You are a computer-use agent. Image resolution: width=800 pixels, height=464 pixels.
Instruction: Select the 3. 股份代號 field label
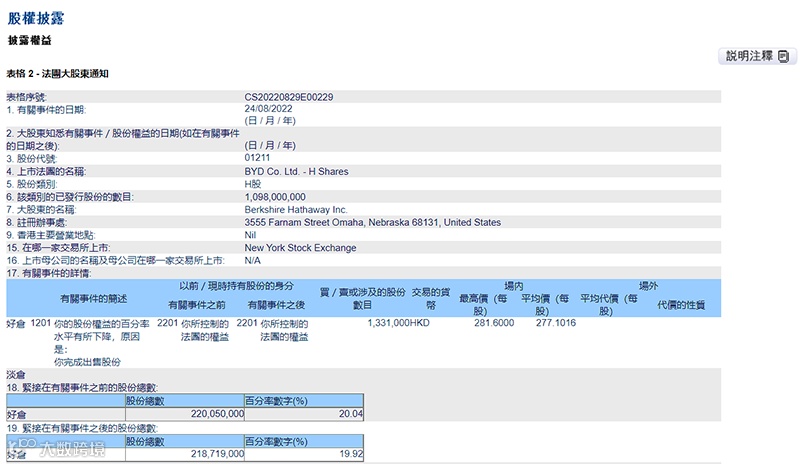click(x=32, y=159)
